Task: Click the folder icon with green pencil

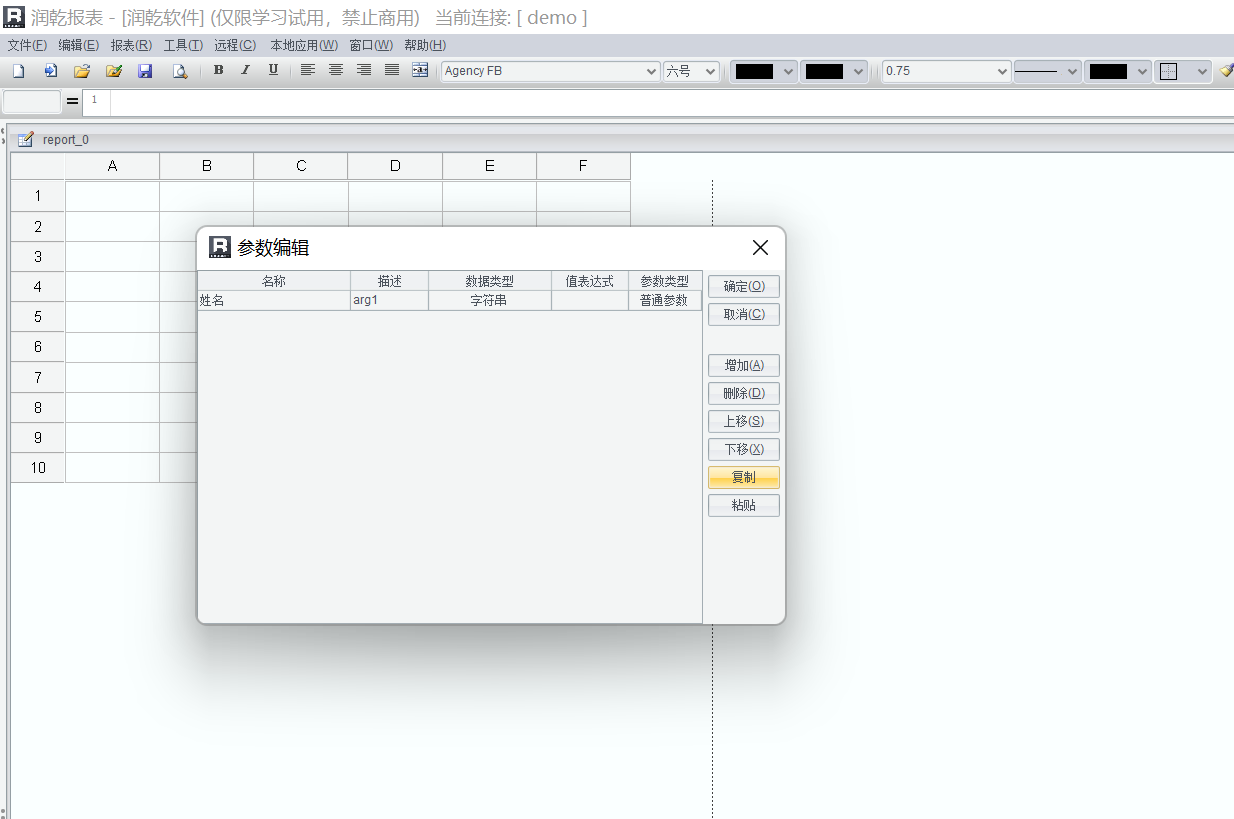Action: (114, 71)
